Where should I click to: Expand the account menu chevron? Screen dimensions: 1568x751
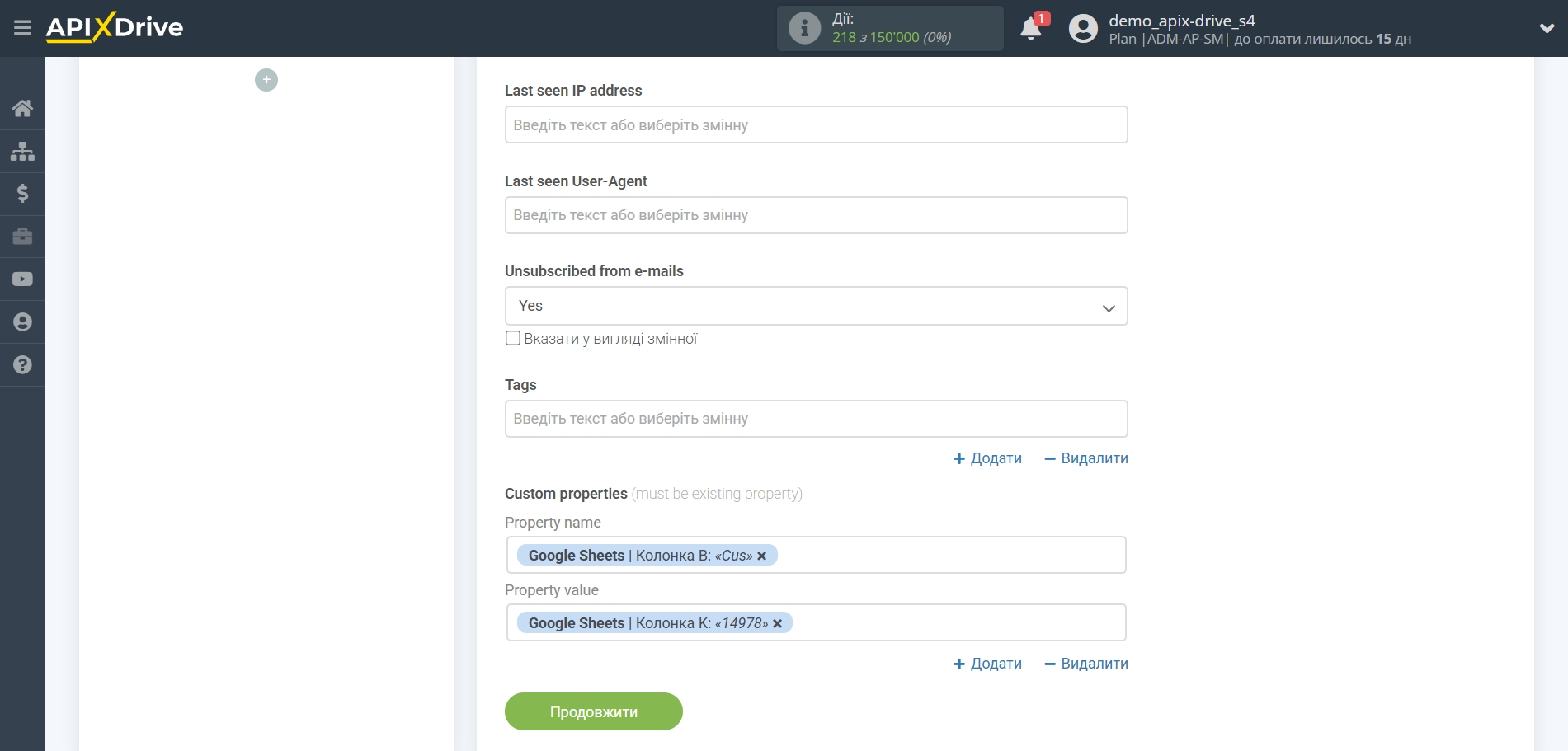1547,28
